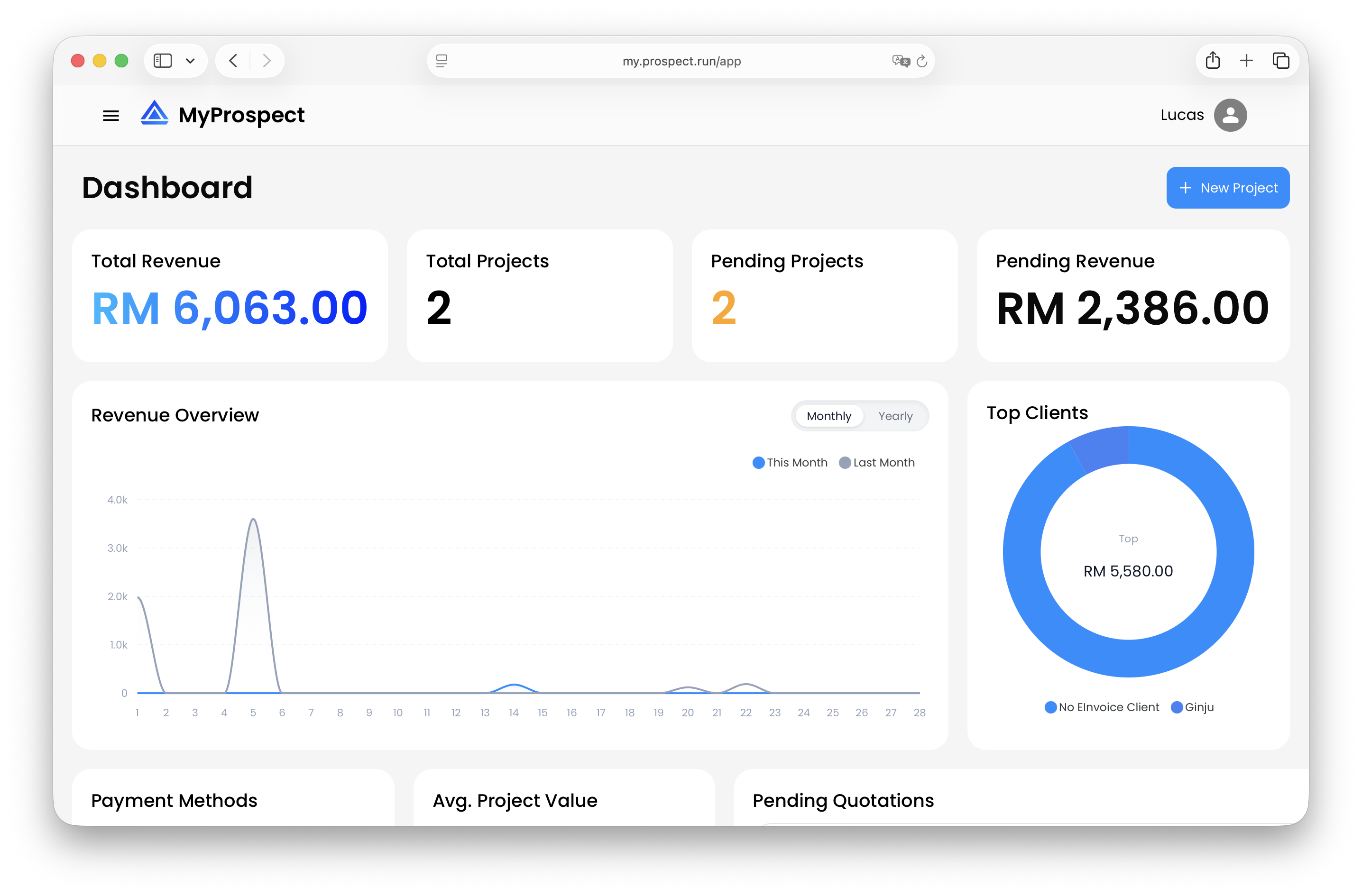The height and width of the screenshot is (896, 1362).
Task: Create a New Project
Action: [x=1227, y=188]
